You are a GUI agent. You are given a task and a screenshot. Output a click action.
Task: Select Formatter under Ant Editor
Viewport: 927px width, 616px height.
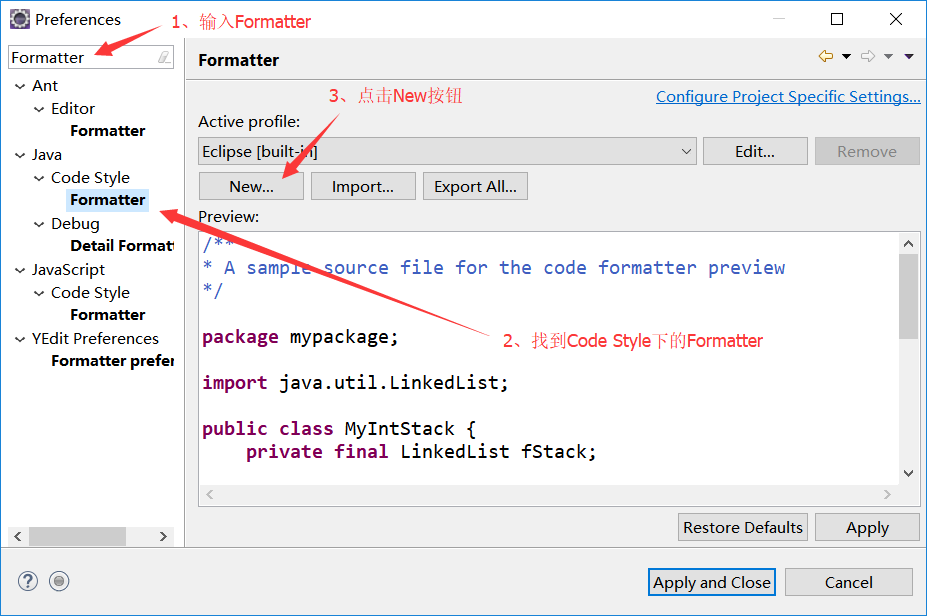[108, 131]
